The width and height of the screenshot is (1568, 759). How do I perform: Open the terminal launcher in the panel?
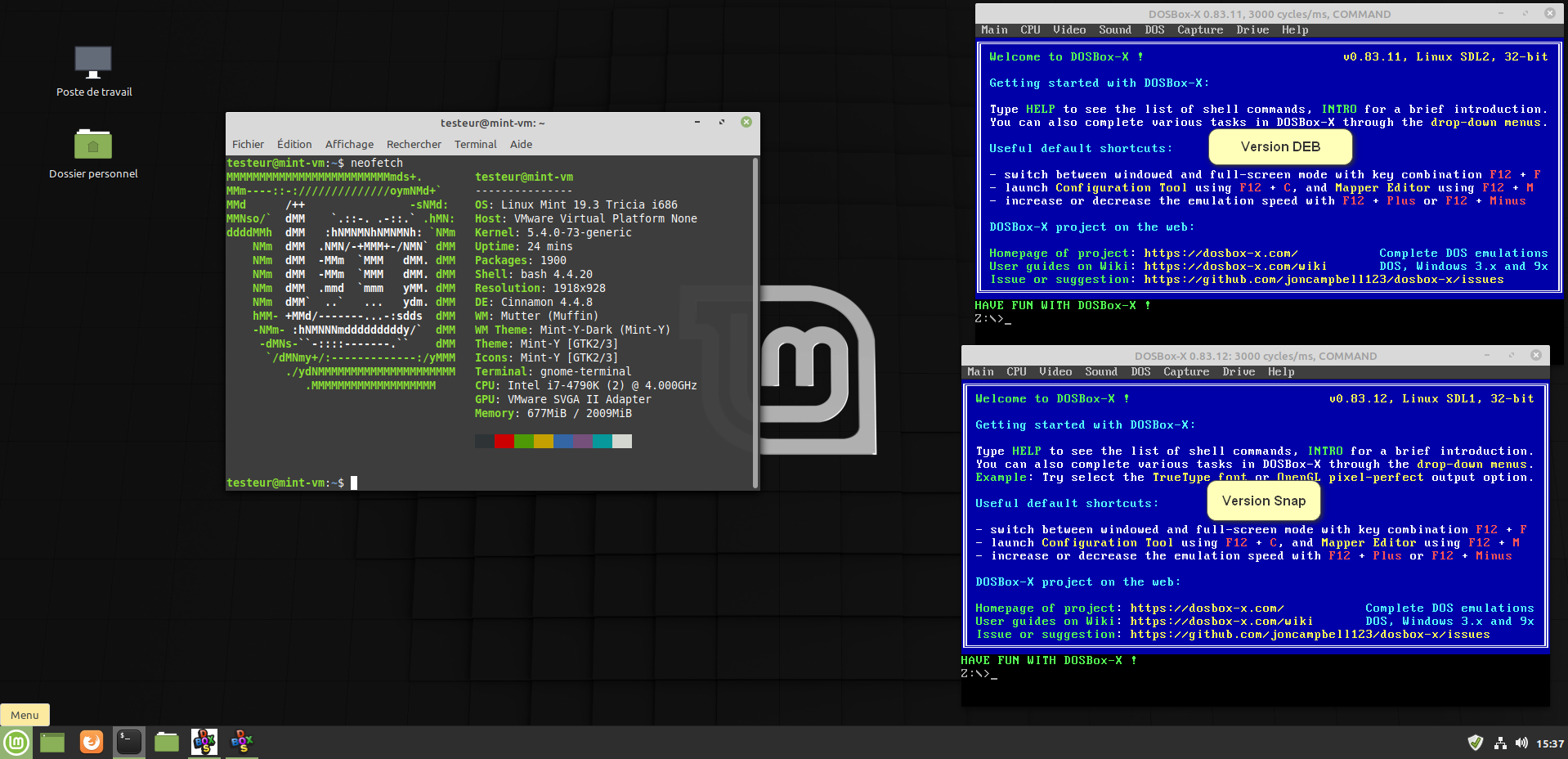pos(129,742)
